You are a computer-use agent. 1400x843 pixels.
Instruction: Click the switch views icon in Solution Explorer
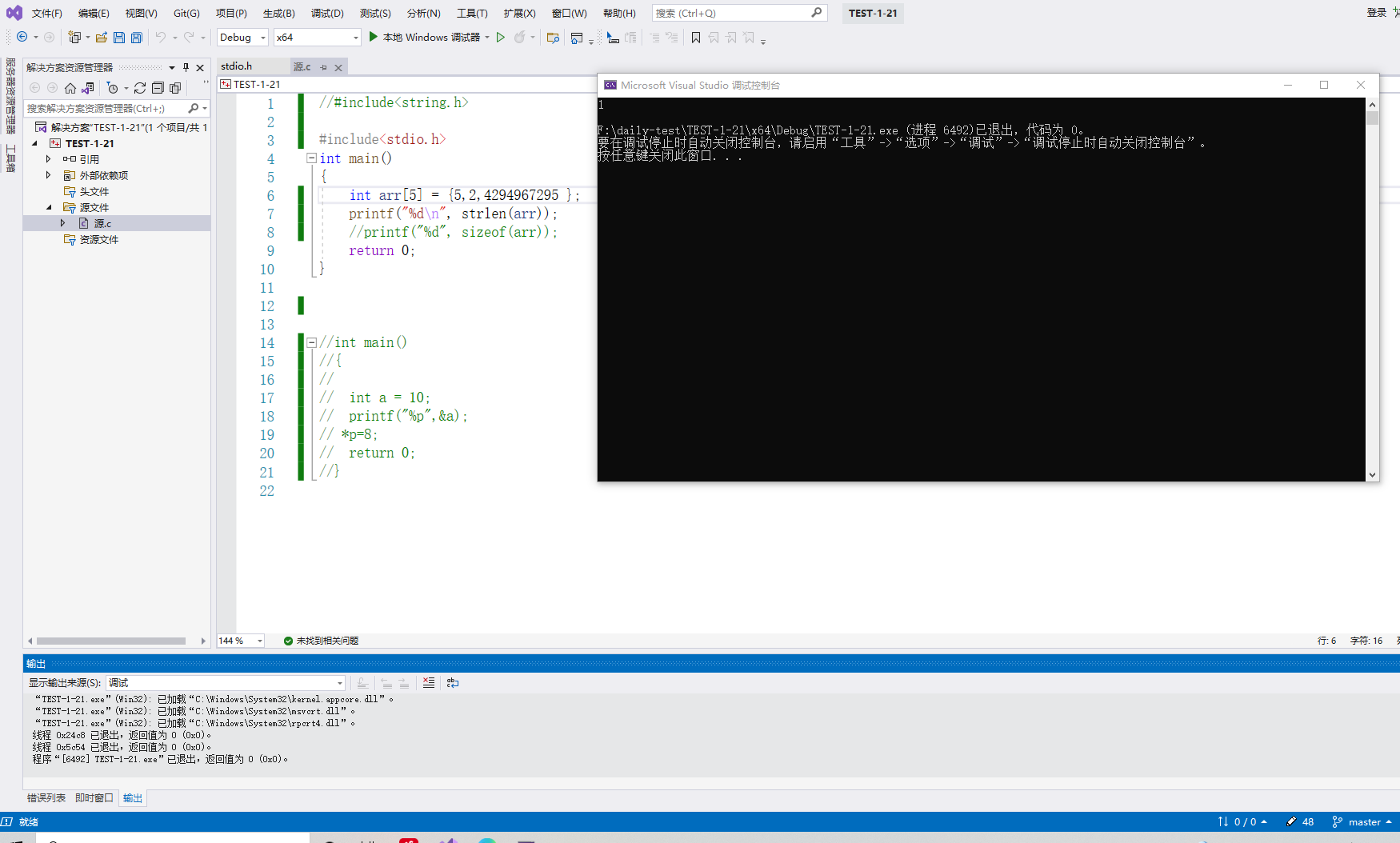click(x=88, y=88)
